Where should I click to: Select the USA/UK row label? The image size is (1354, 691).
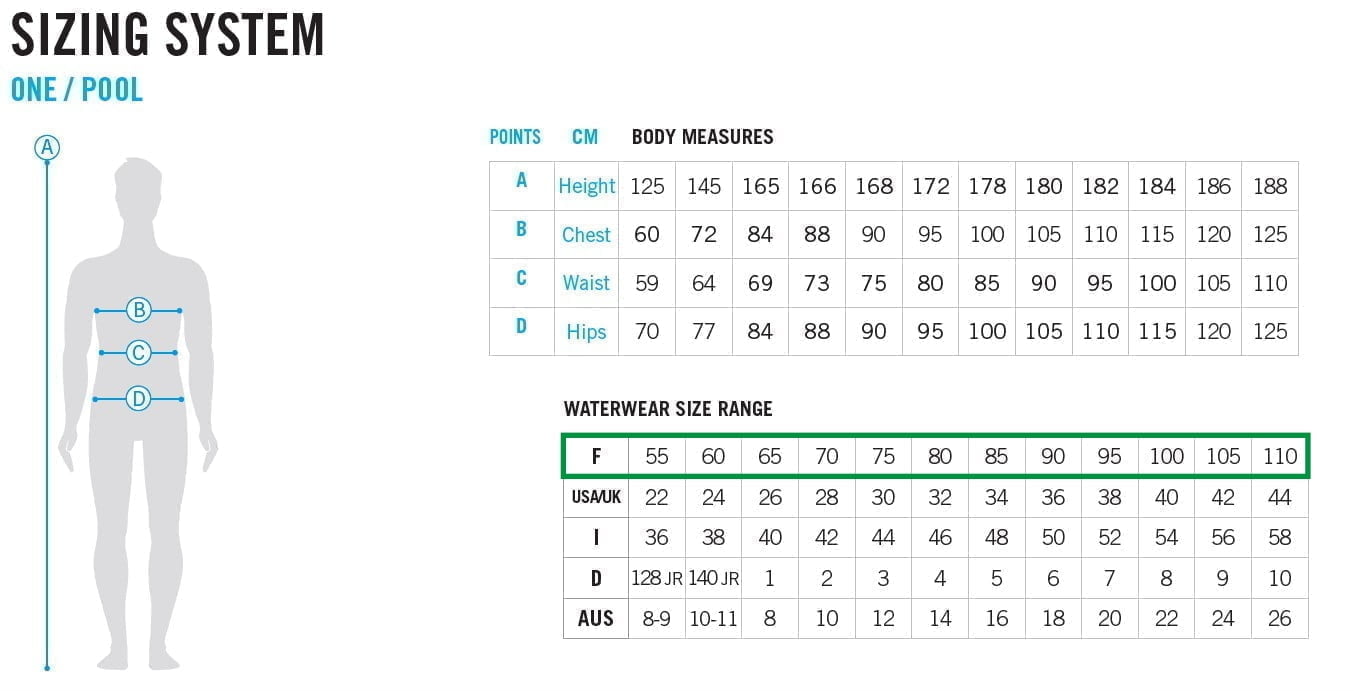[596, 497]
